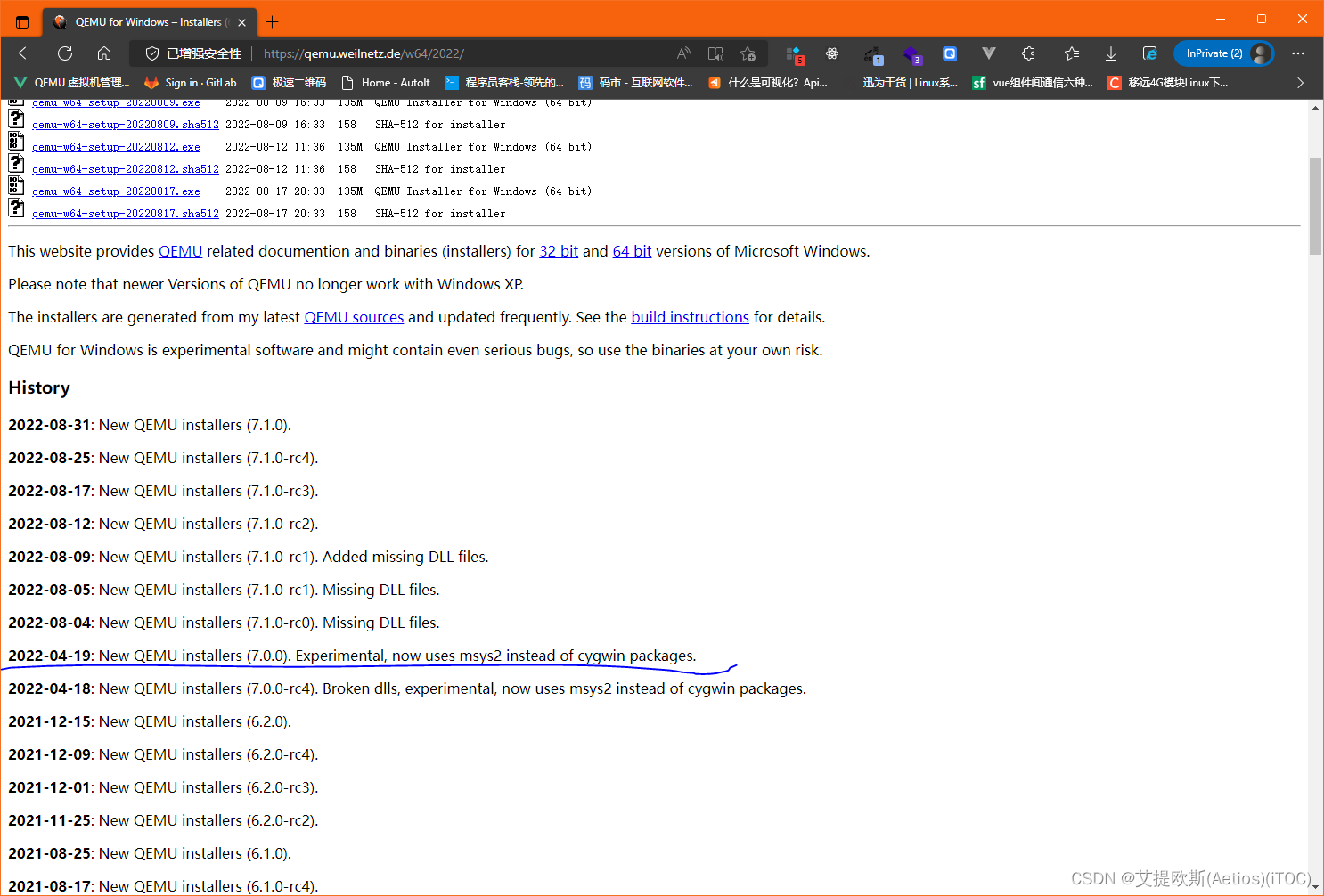Select the 2022-04-19 history entry text
This screenshot has width=1324, height=896.
pos(352,656)
